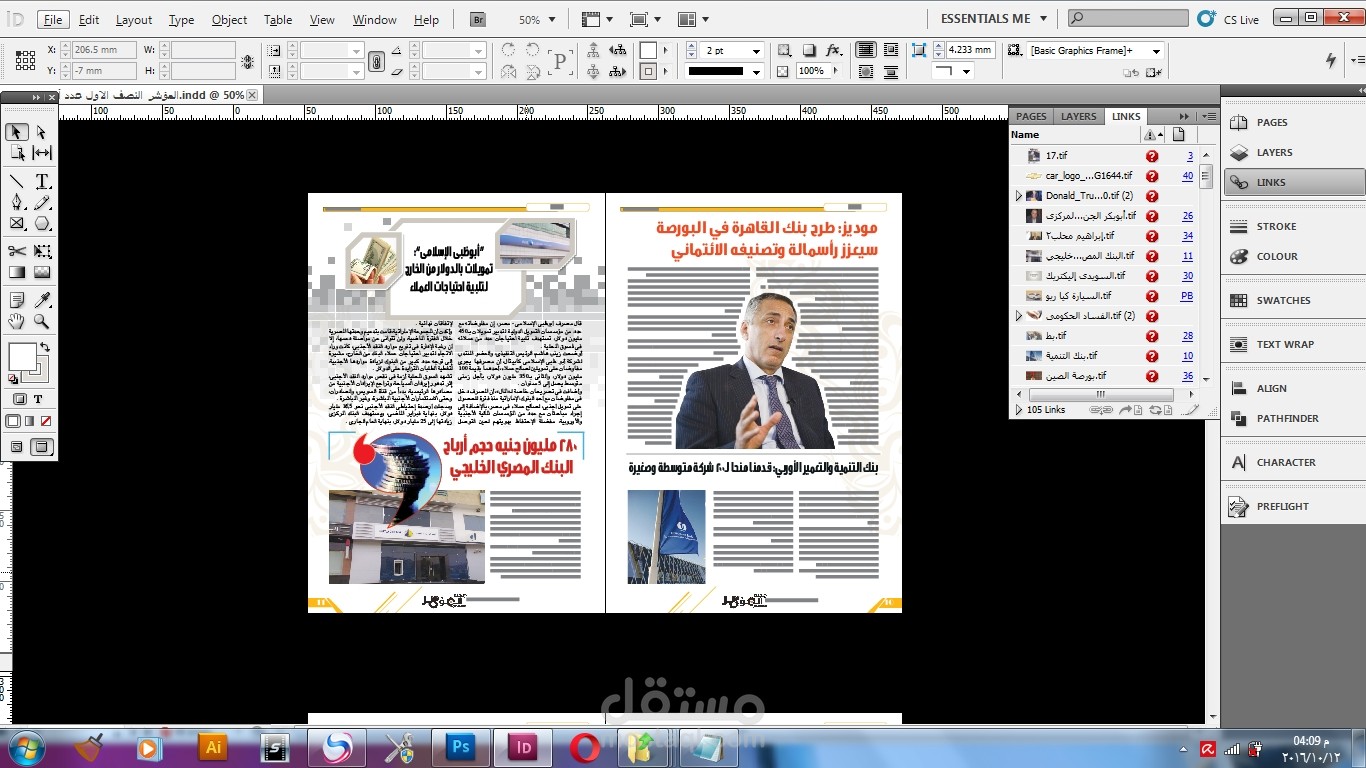The image size is (1366, 768).
Task: Switch to the LAYERS tab
Action: point(1078,116)
